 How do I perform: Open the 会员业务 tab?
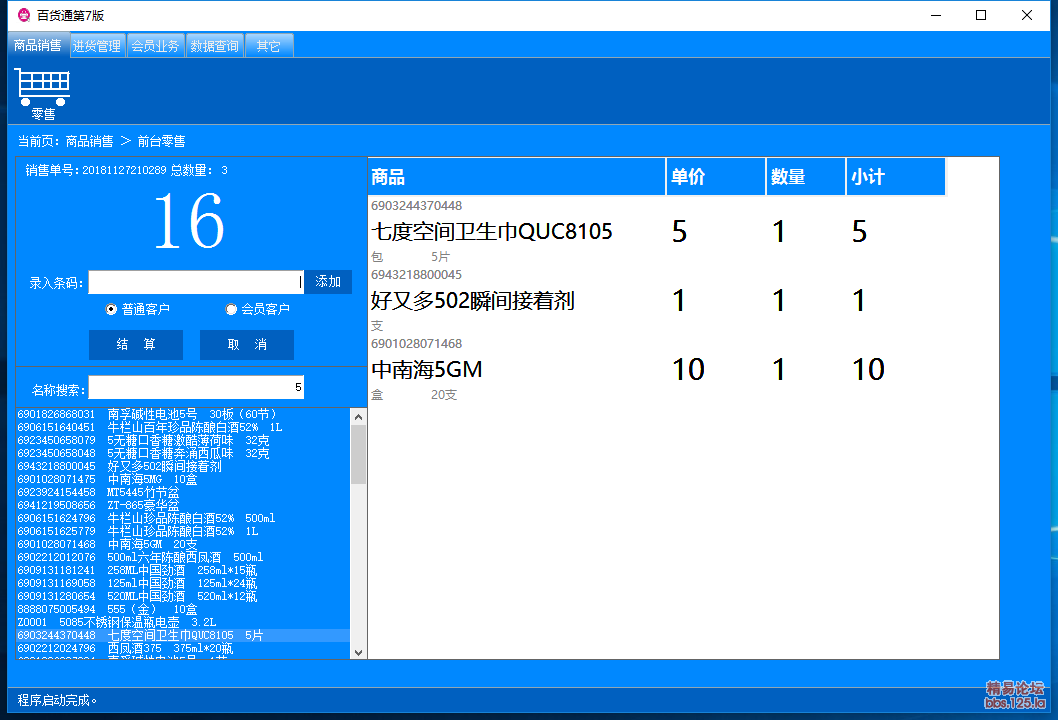(155, 46)
